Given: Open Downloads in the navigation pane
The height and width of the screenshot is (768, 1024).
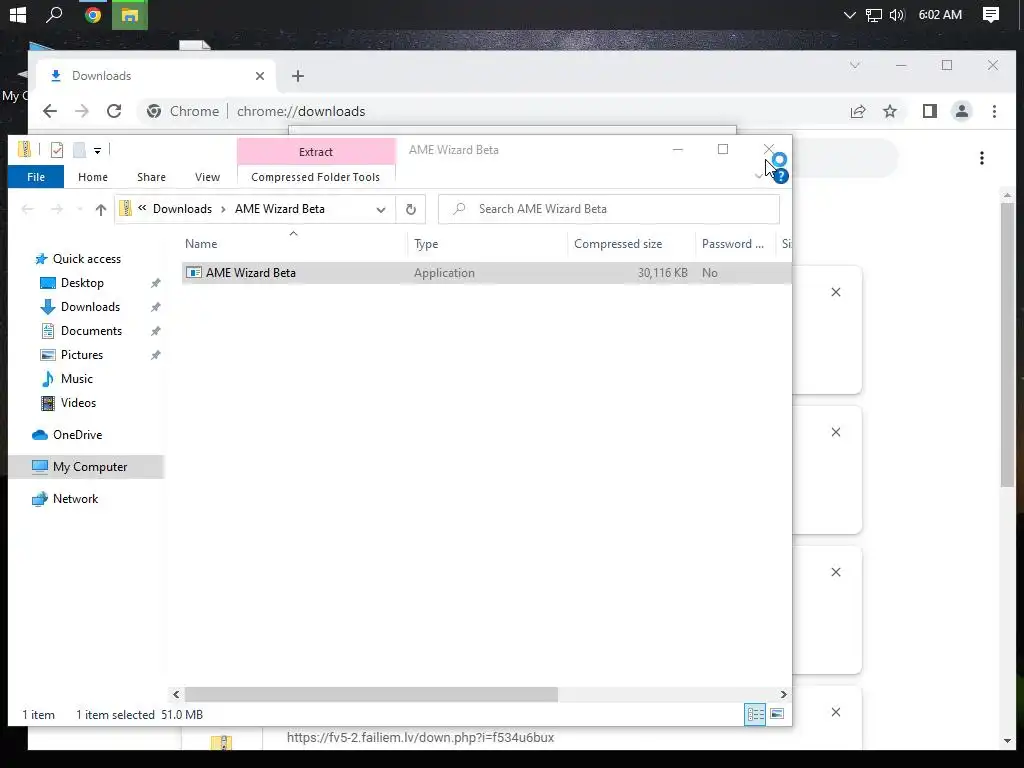Looking at the screenshot, I should pos(90,307).
